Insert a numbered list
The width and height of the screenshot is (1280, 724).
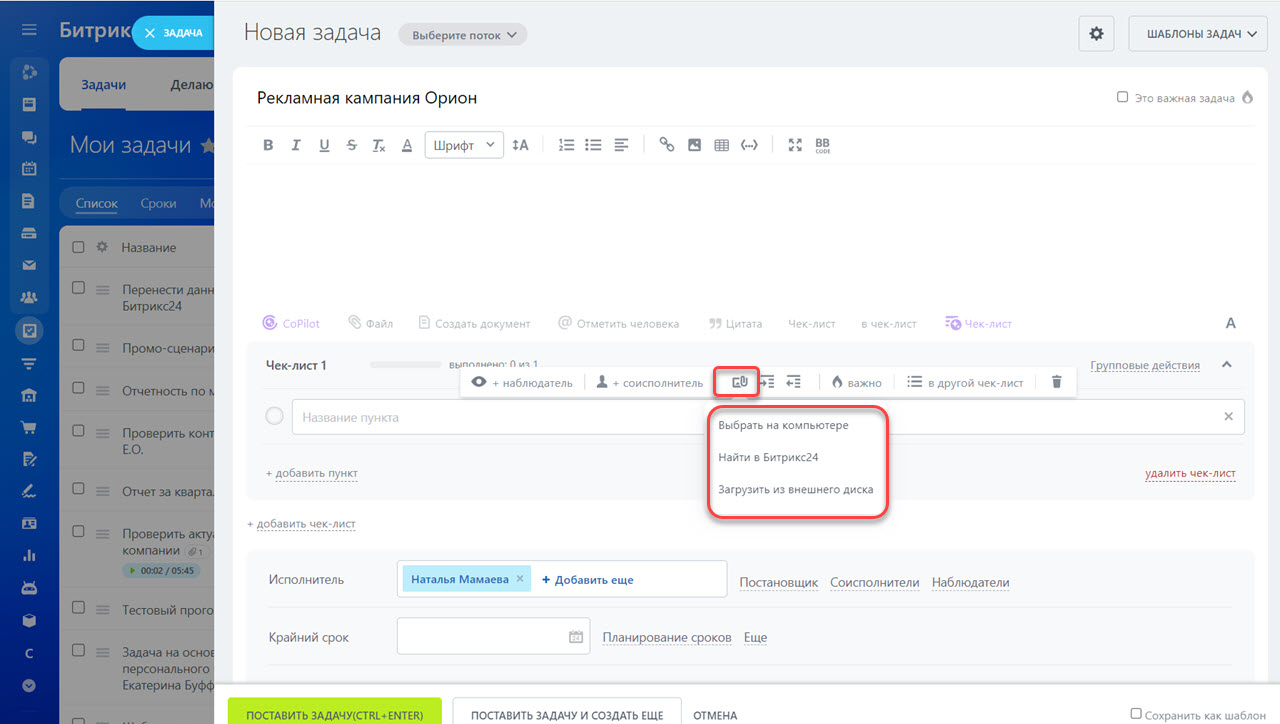point(566,145)
